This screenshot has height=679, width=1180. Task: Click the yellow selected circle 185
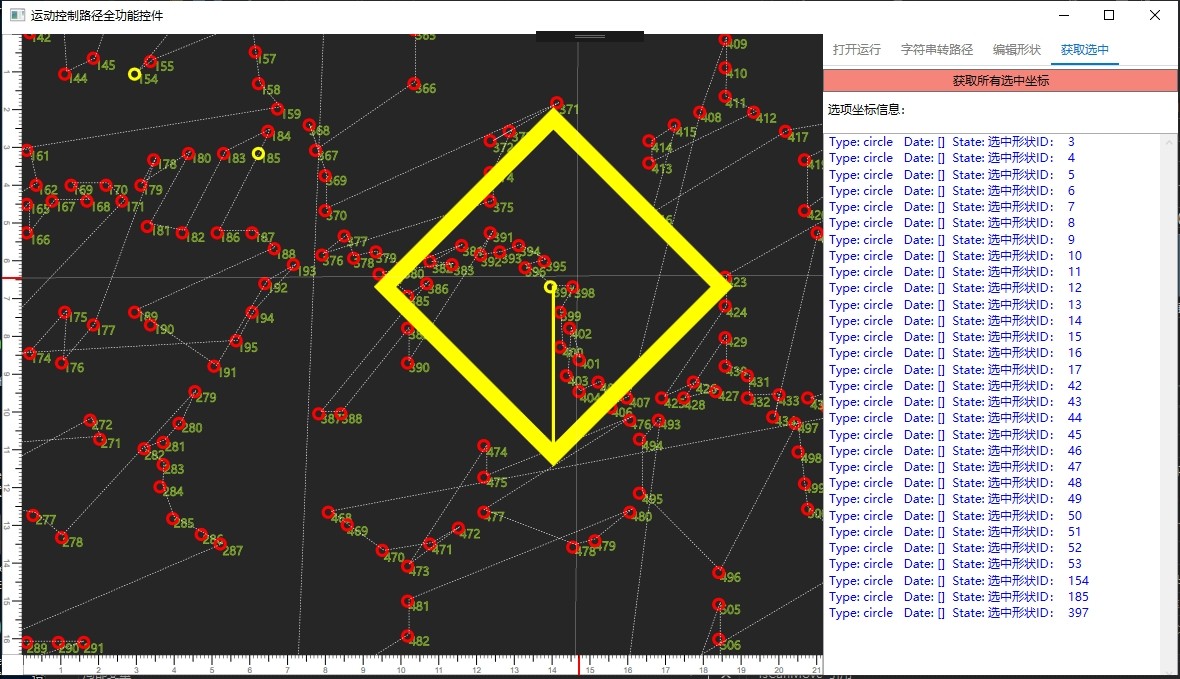point(258,154)
